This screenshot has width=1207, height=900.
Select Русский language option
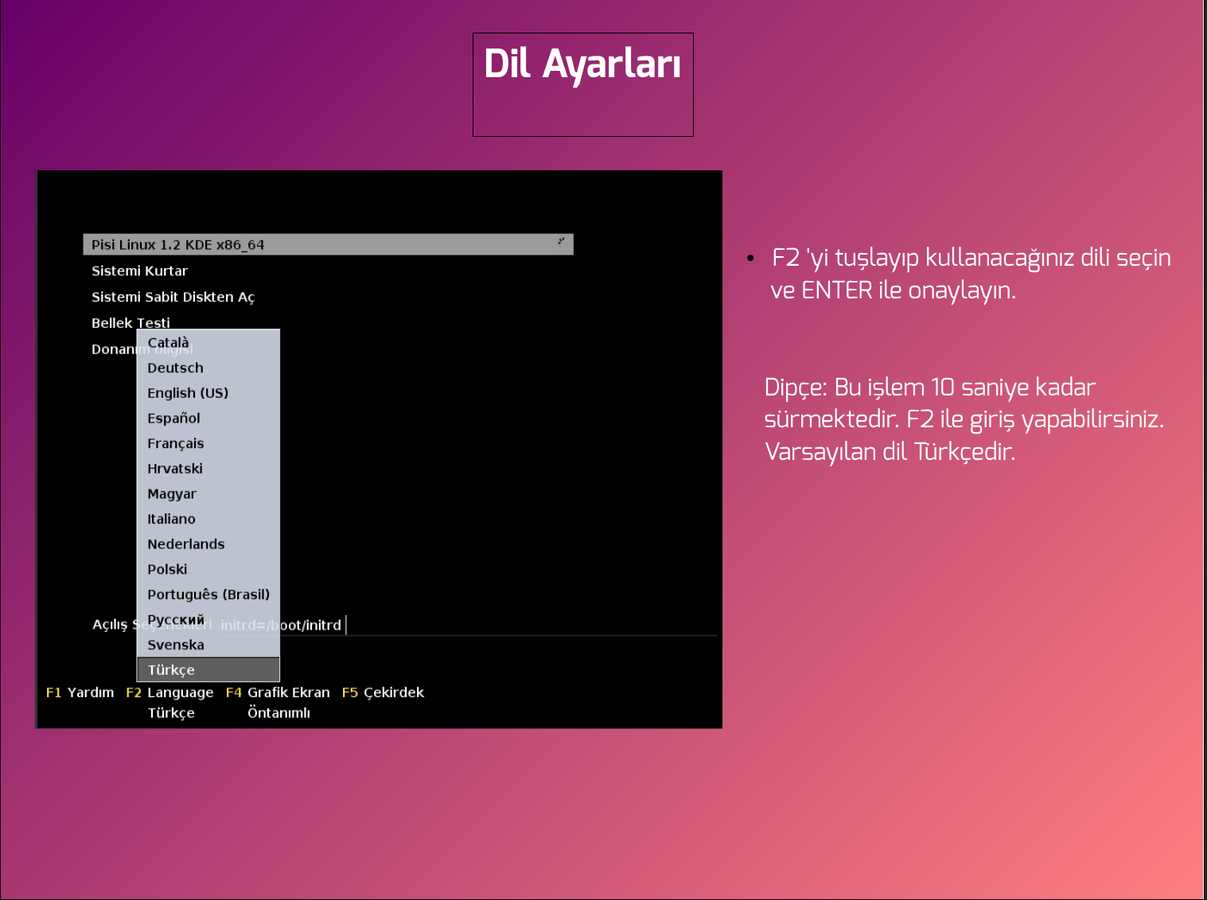208,619
